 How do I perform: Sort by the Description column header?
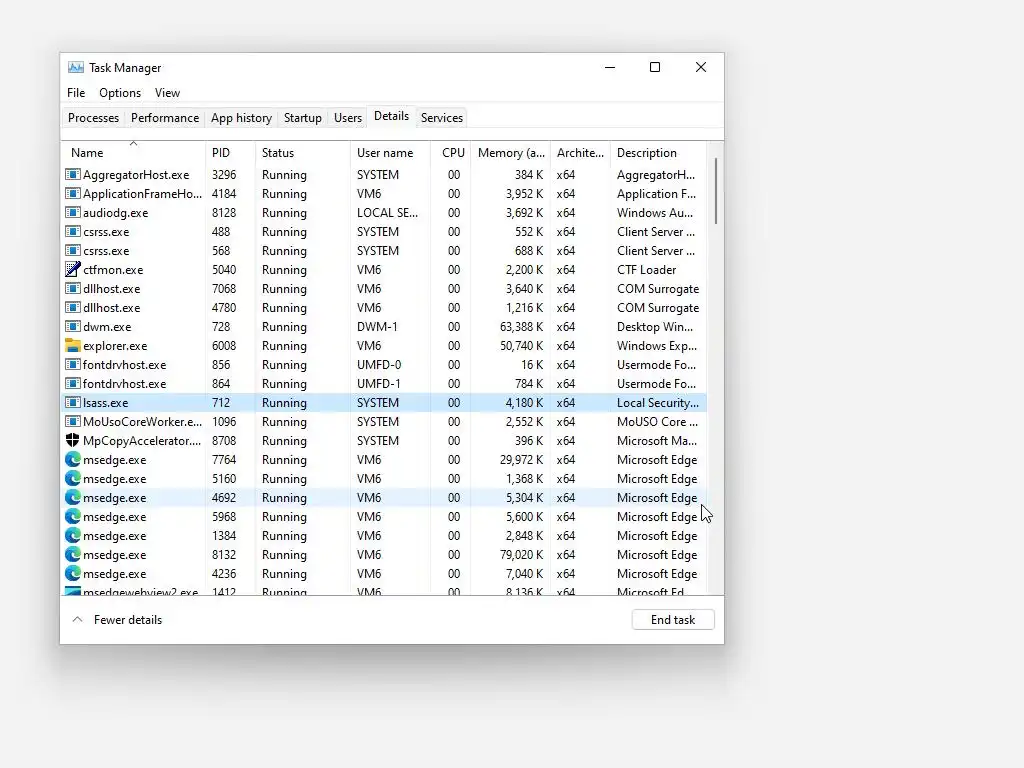[x=658, y=152]
